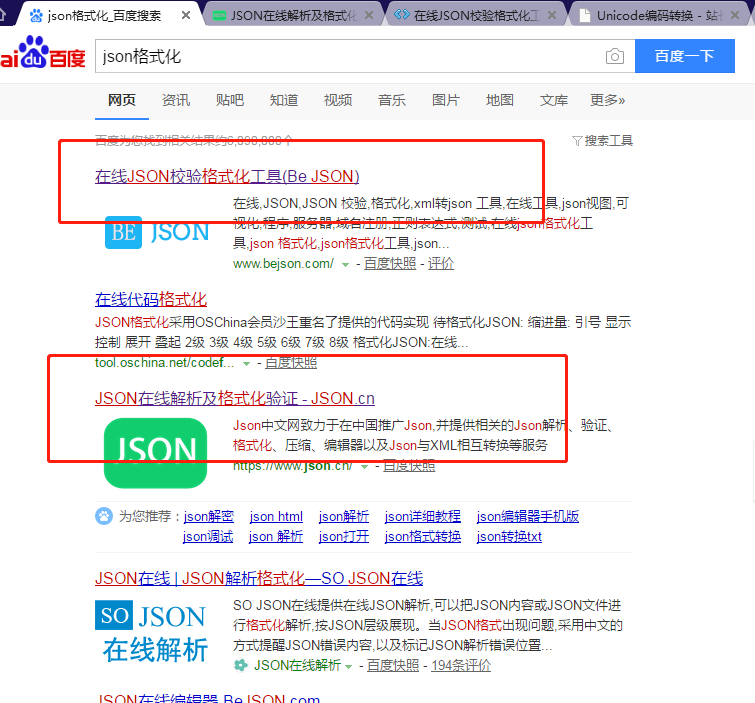Click the green badge icon before JSON在线解析
The width and height of the screenshot is (755, 703).
click(x=240, y=665)
